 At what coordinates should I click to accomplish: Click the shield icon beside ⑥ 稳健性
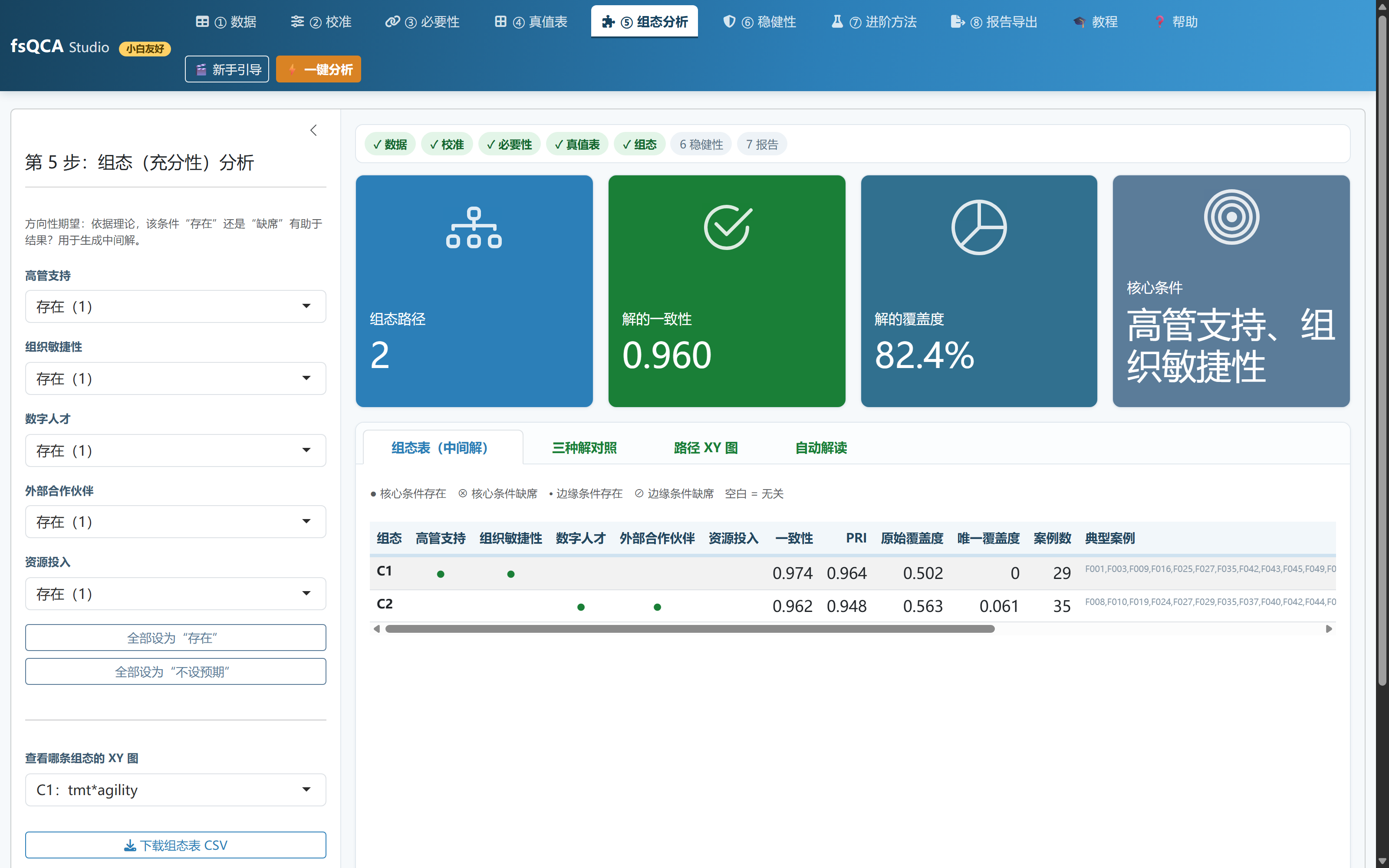point(729,22)
